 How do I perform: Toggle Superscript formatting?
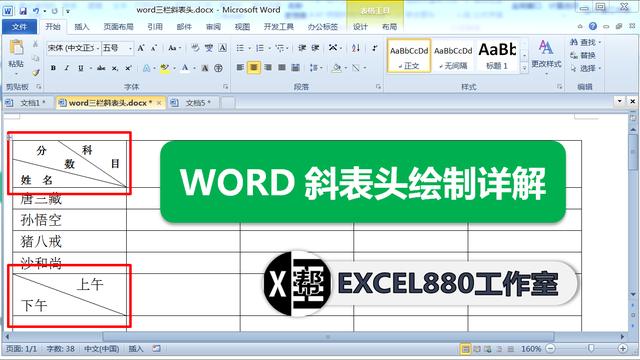pos(129,68)
